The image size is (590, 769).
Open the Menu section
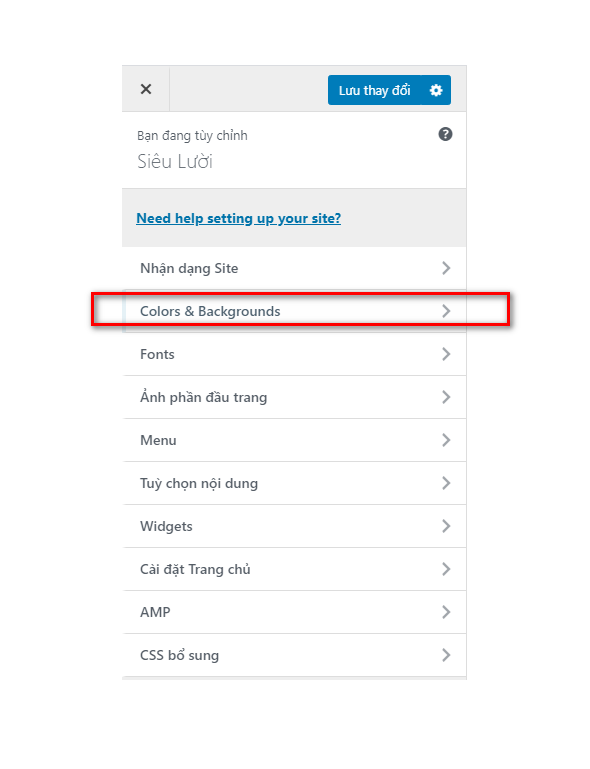[294, 440]
